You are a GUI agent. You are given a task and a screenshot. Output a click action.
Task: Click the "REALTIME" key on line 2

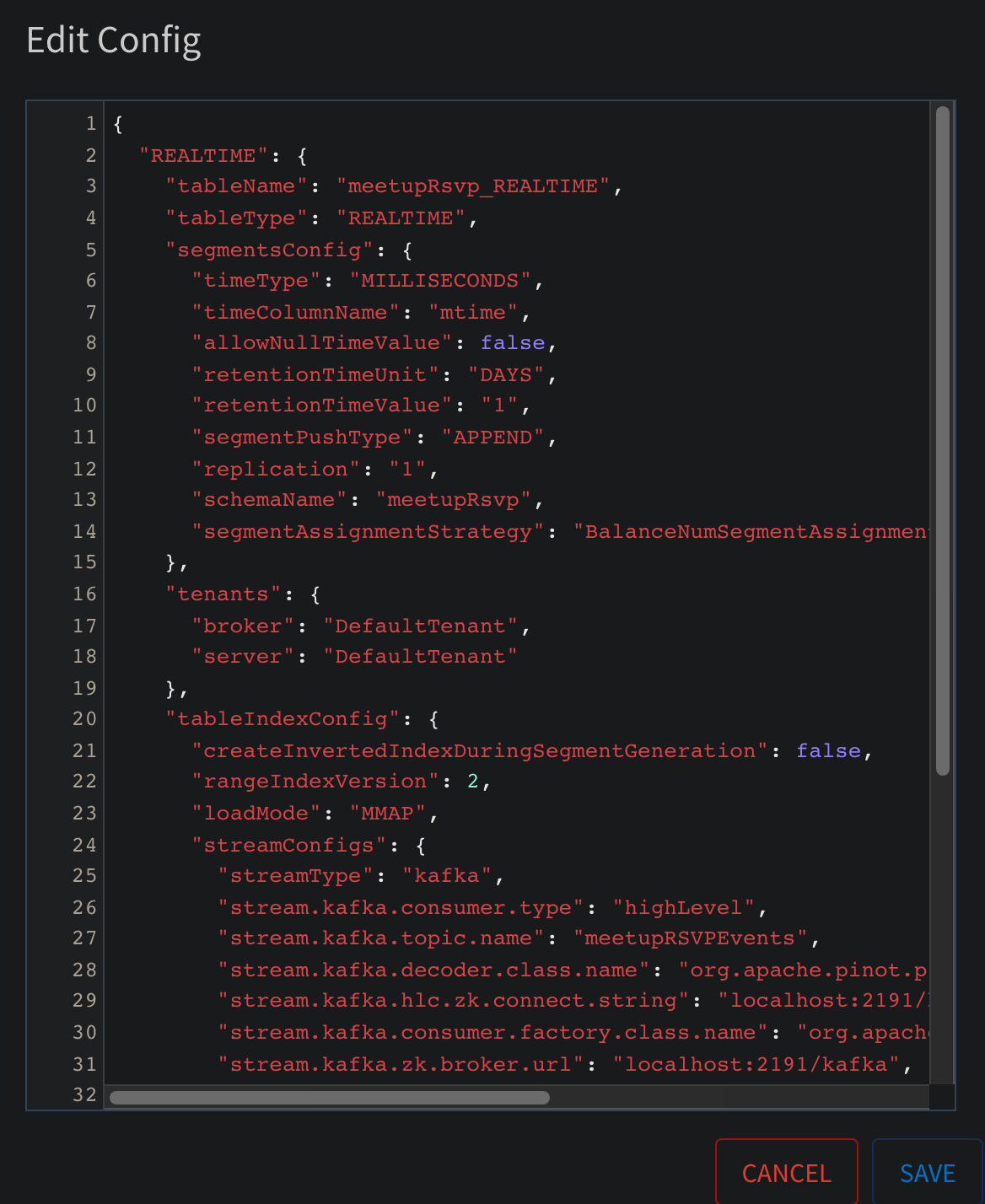click(x=203, y=156)
